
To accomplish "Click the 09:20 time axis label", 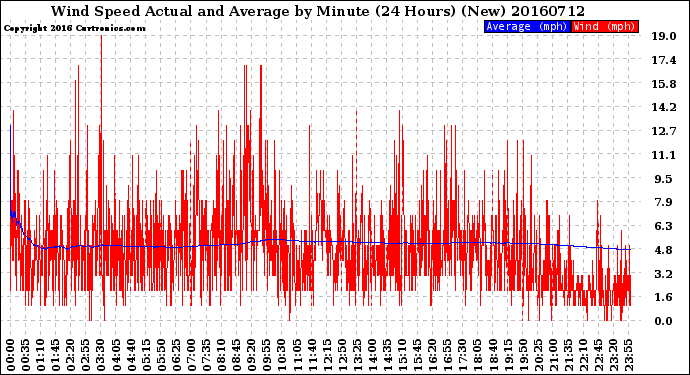I will click(x=251, y=355).
